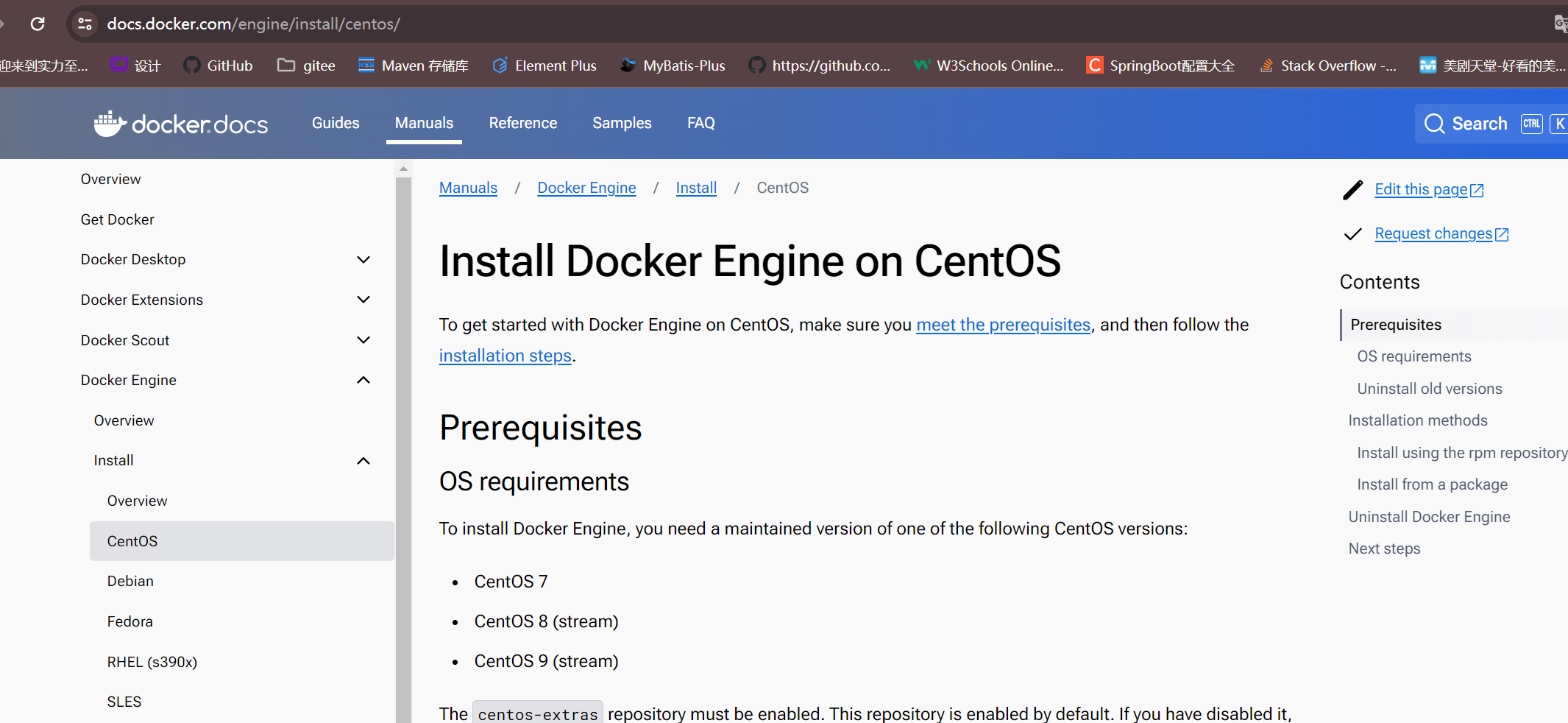Click the URL in the address bar
1568x723 pixels.
(x=253, y=24)
